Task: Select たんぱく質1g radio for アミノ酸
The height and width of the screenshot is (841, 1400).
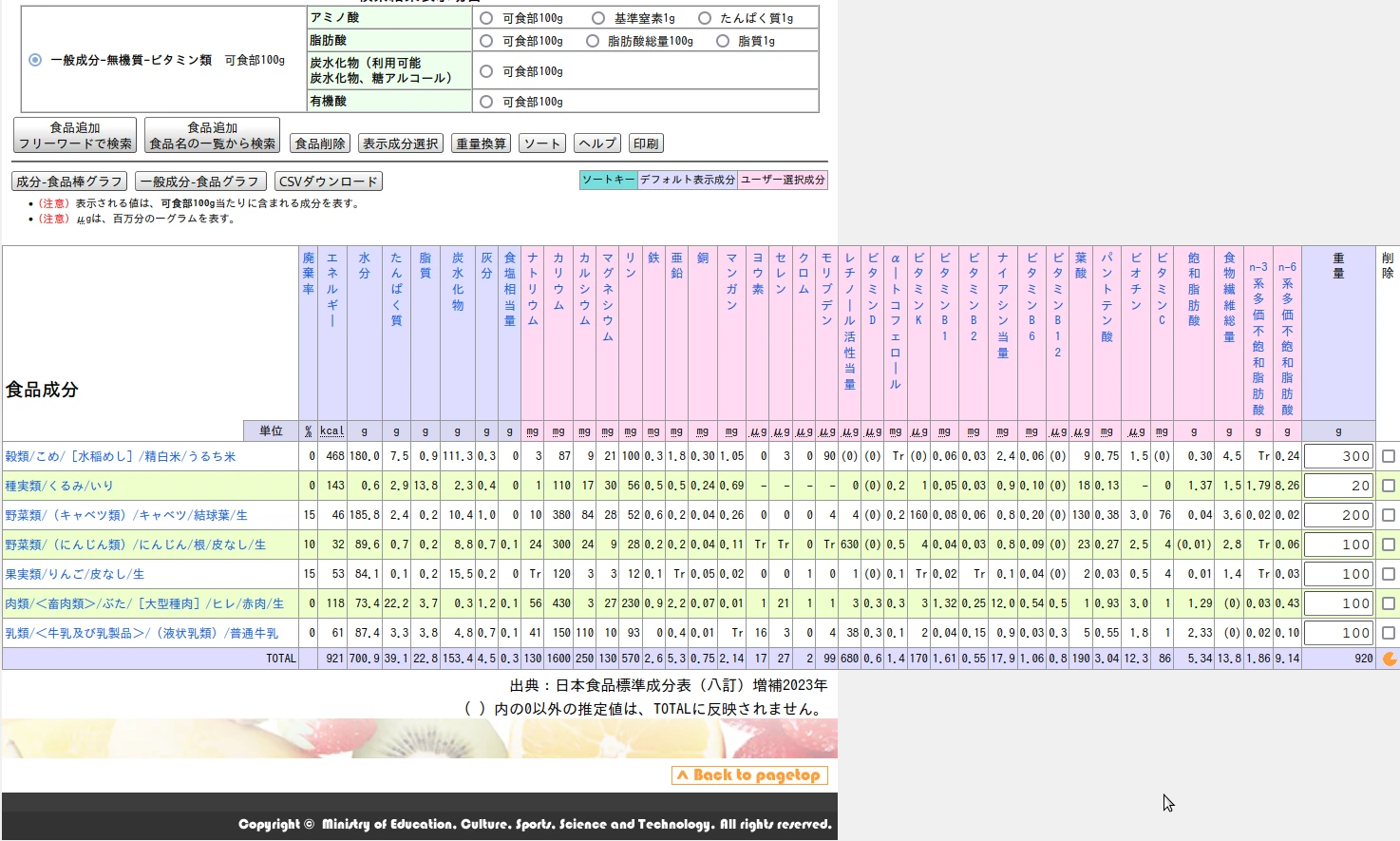Action: point(705,16)
